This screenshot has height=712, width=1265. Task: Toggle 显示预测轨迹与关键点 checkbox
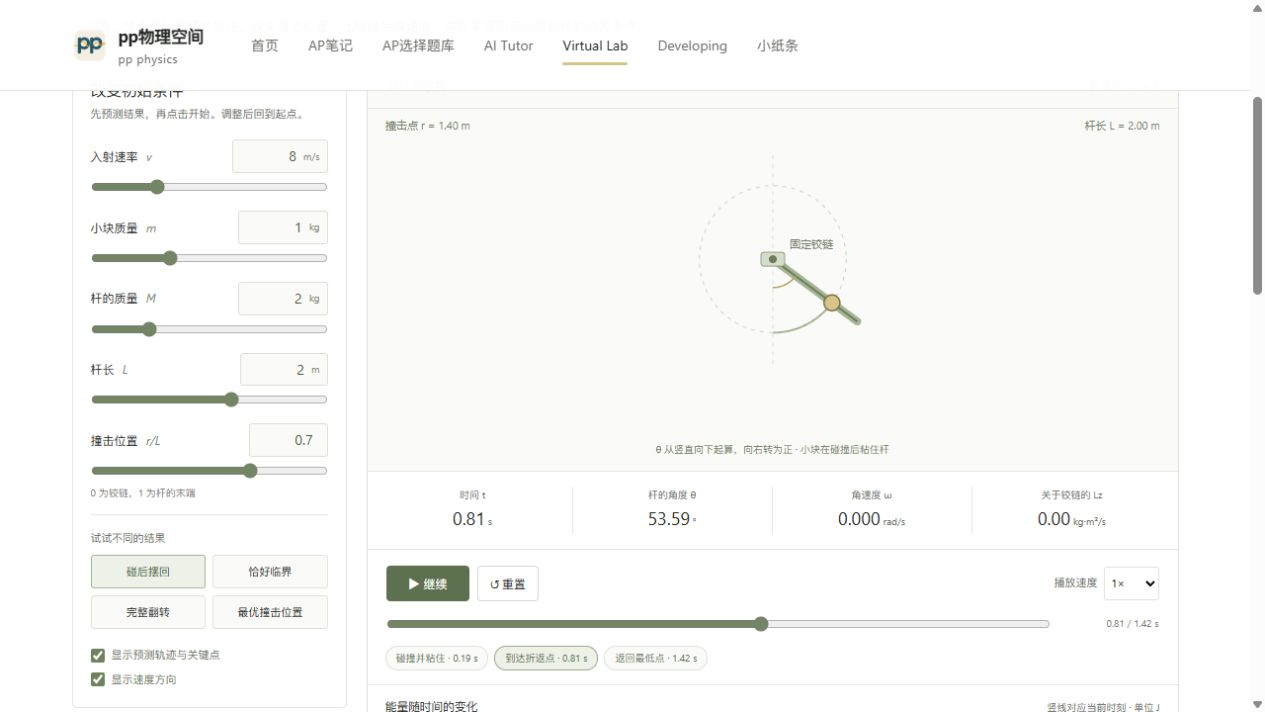[98, 655]
